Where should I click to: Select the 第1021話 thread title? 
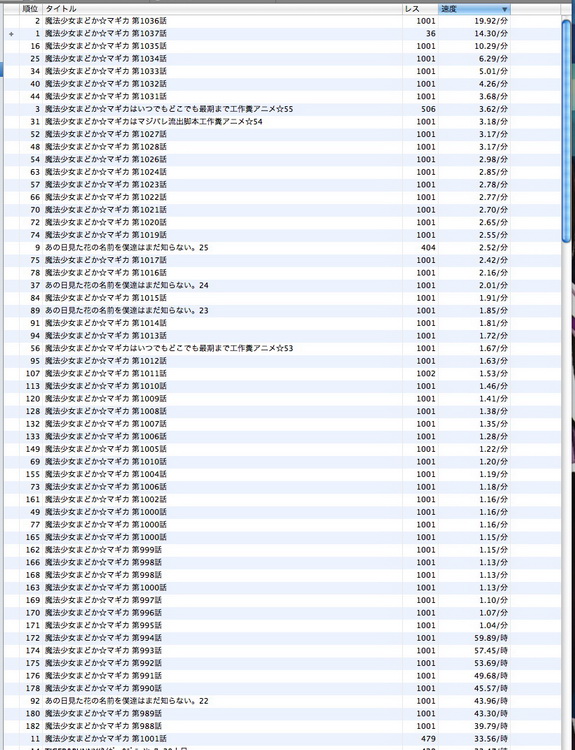pyautogui.click(x=106, y=210)
